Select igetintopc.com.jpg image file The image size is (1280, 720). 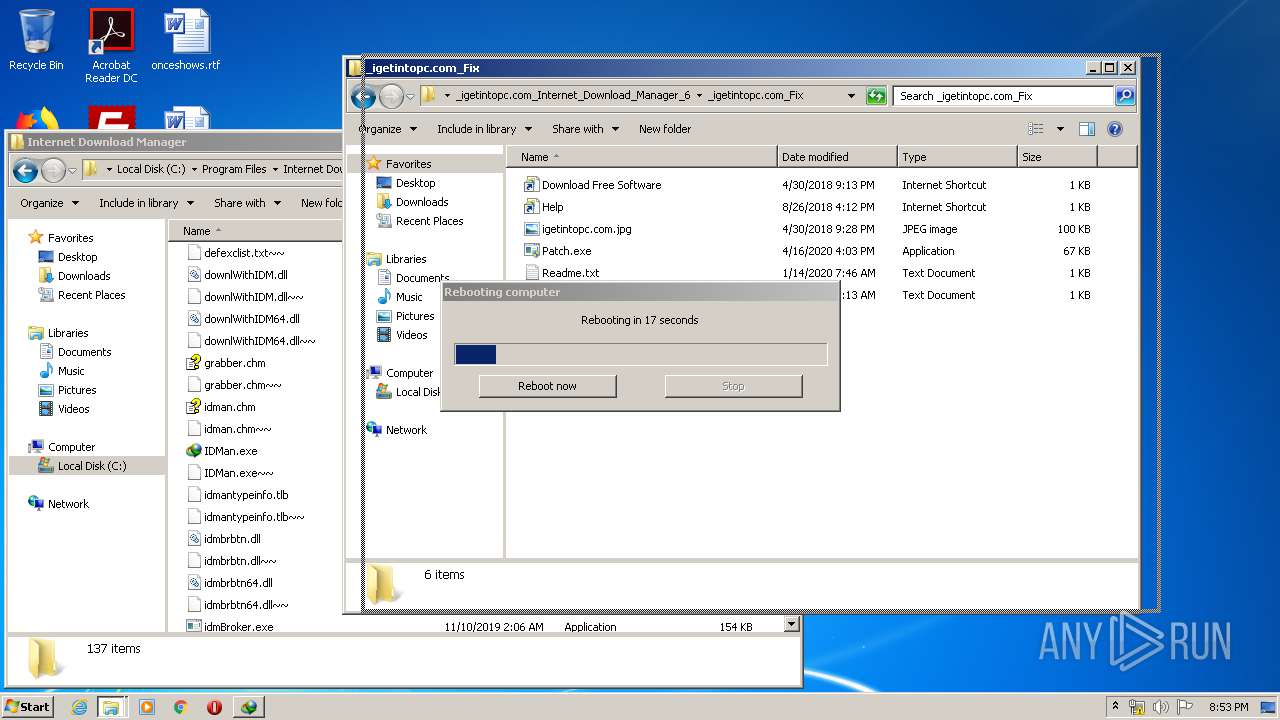[577, 229]
